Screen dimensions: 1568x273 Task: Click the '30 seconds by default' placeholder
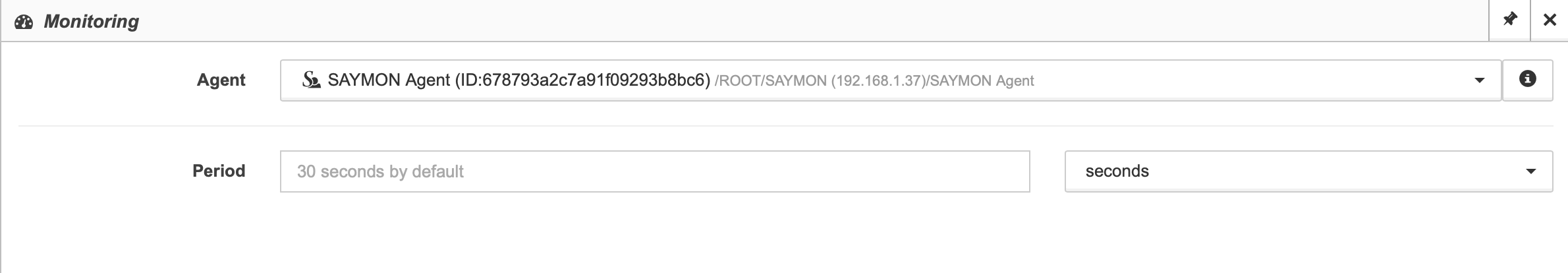pyautogui.click(x=380, y=171)
